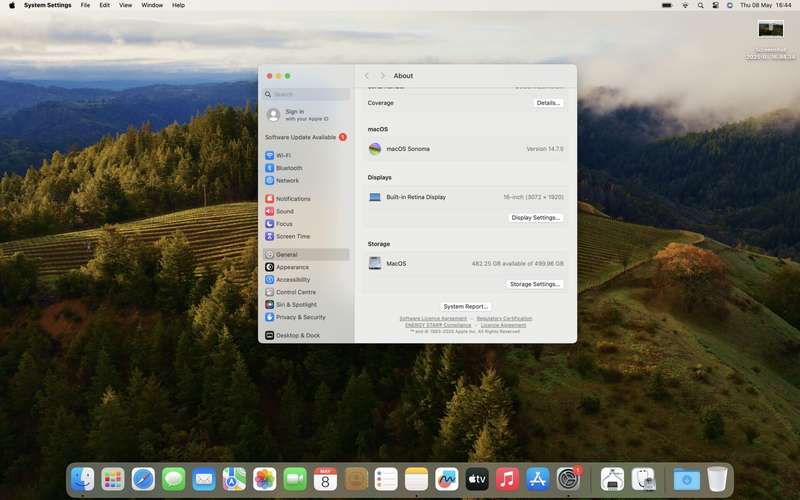
Task: Open the Downloads folder in the Dock
Action: coord(687,480)
